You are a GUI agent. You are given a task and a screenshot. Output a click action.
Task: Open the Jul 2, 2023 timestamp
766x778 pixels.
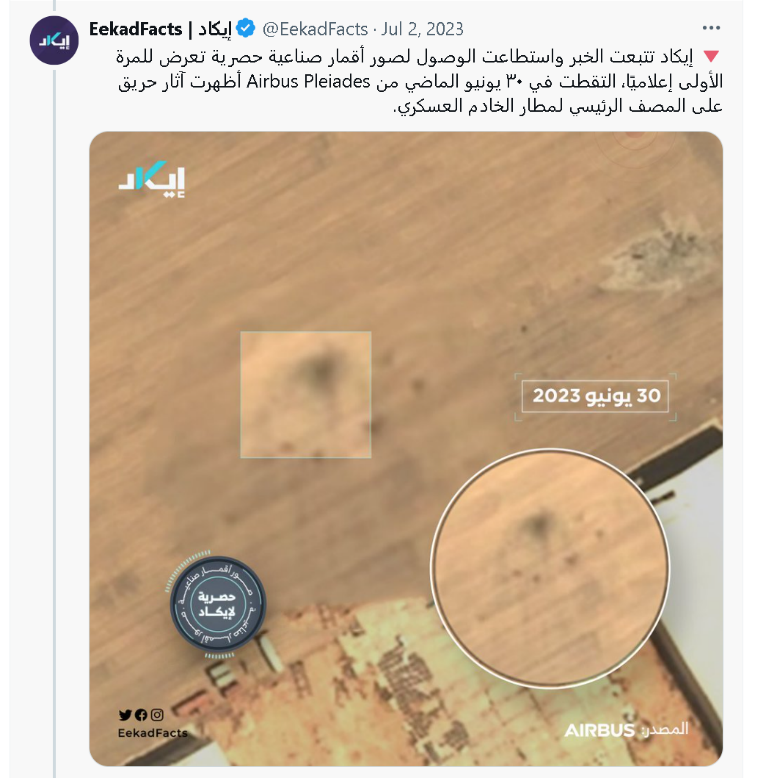[x=422, y=29]
